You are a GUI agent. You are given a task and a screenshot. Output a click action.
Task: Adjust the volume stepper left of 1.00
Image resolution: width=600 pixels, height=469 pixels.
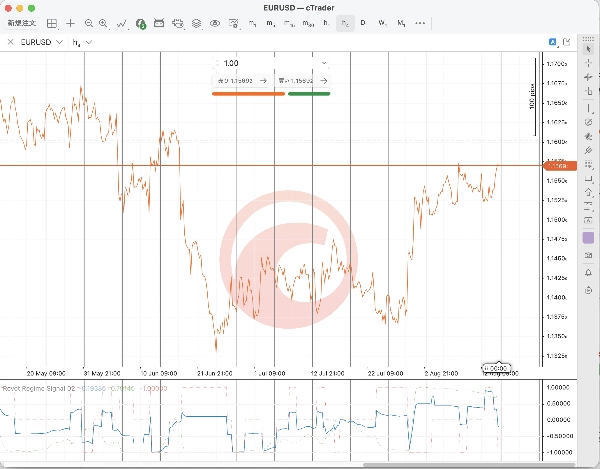[x=217, y=63]
